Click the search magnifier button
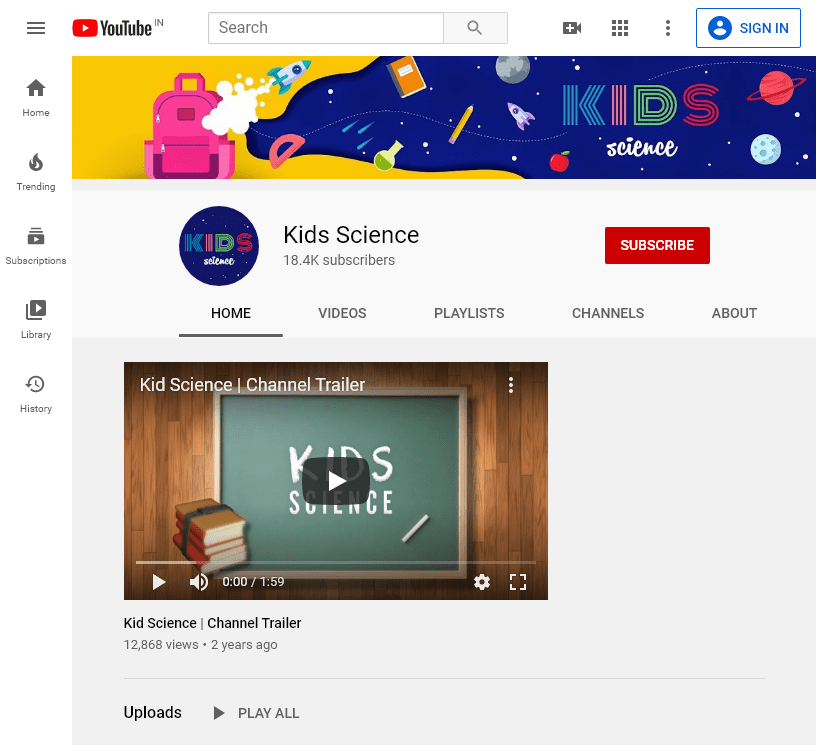This screenshot has width=816, height=745. point(475,28)
